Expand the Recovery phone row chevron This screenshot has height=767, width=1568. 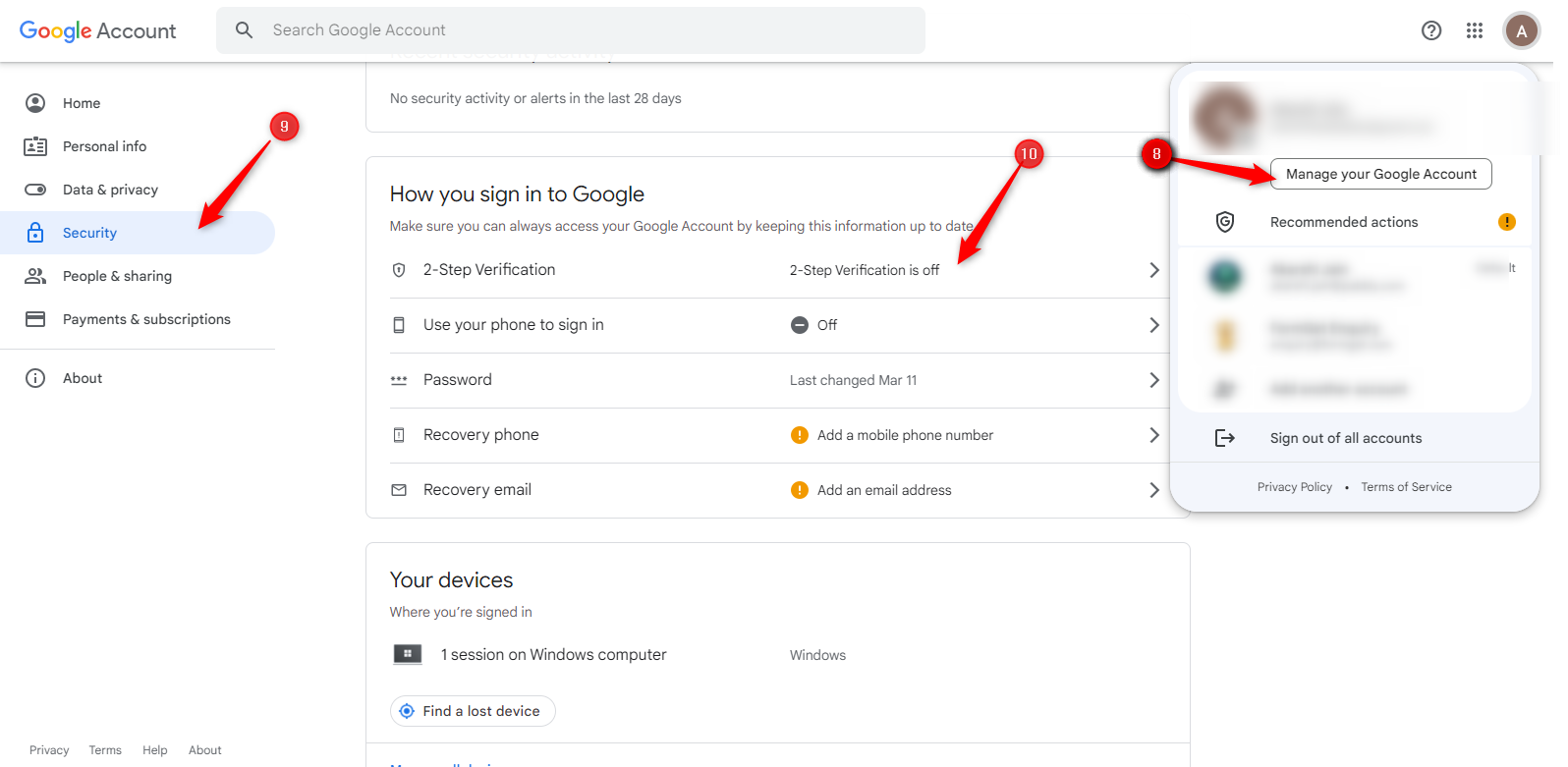pos(1154,435)
